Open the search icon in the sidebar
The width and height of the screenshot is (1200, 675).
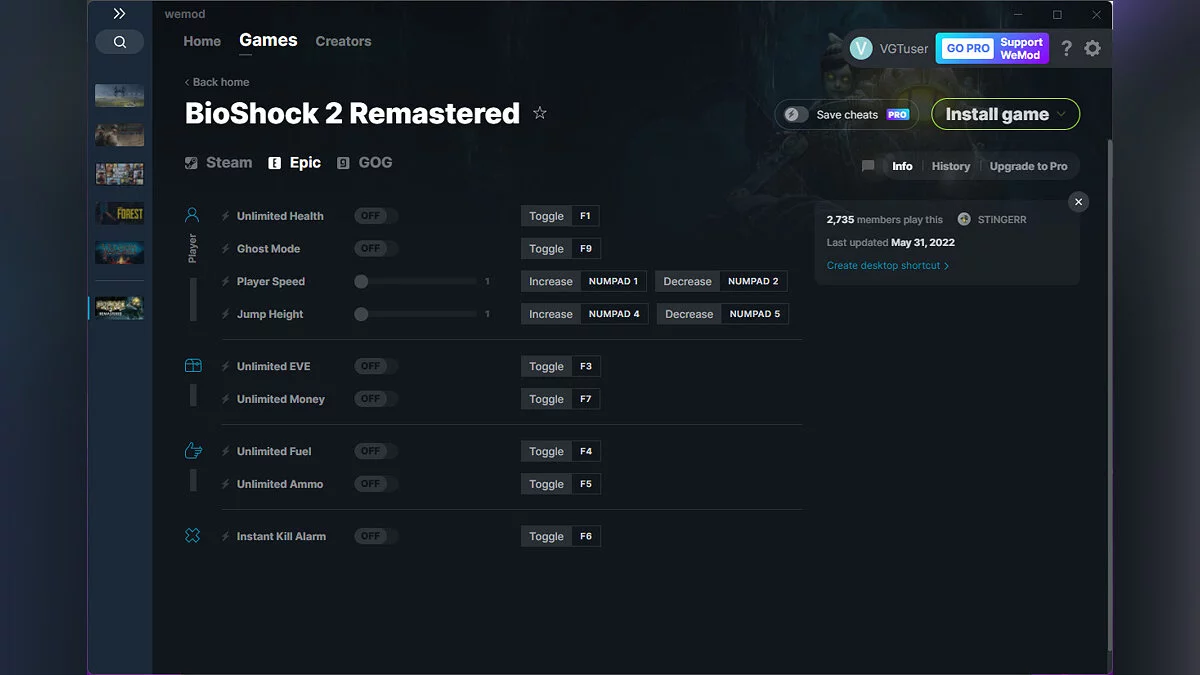(x=120, y=42)
